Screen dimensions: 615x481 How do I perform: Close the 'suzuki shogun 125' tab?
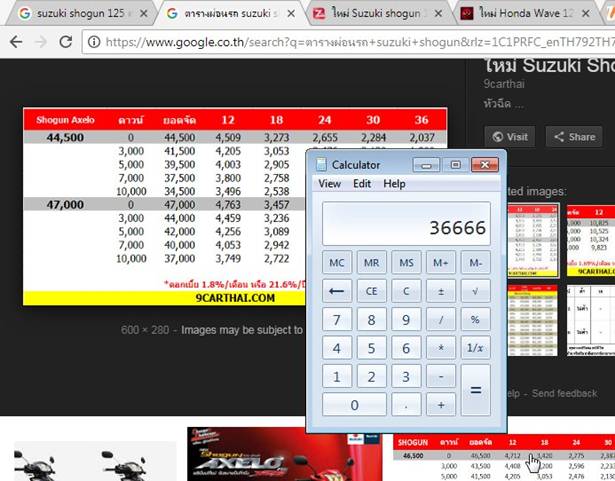144,13
